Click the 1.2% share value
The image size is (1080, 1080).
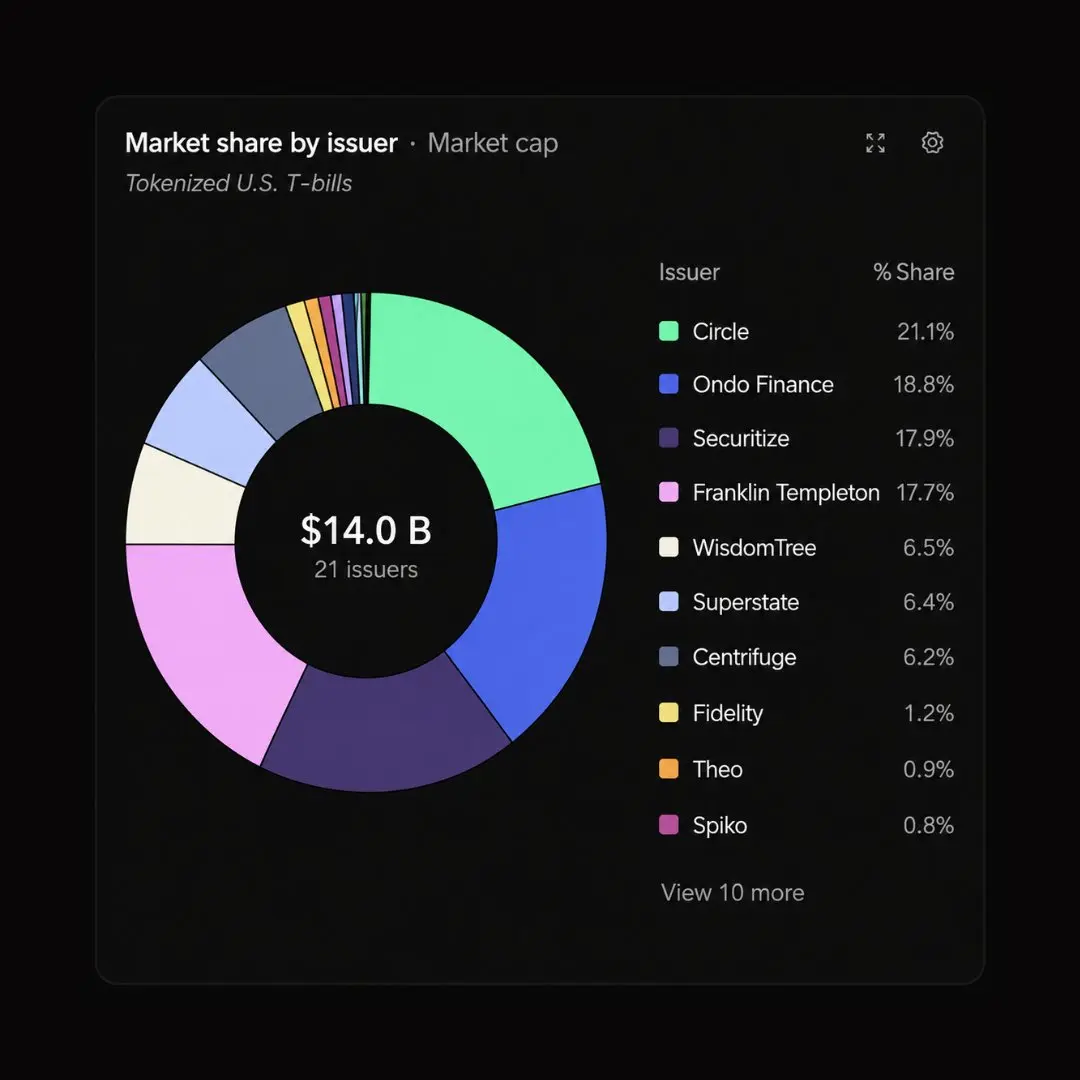click(928, 713)
